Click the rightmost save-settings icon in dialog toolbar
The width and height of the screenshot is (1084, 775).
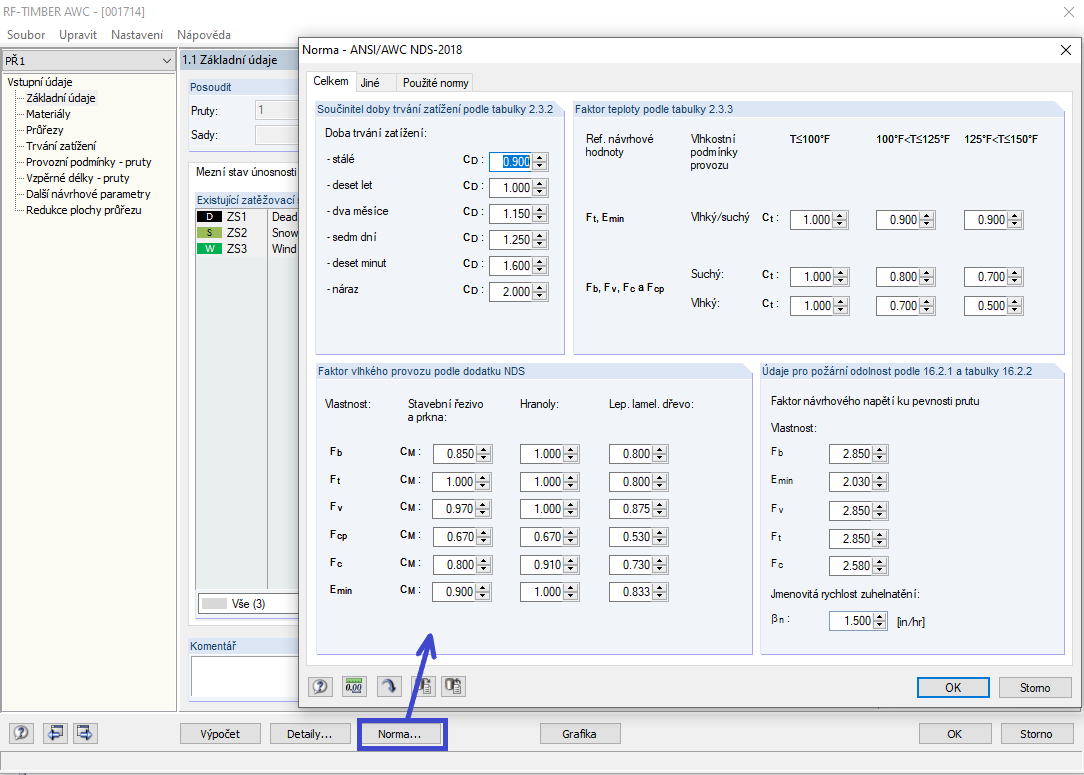[454, 687]
